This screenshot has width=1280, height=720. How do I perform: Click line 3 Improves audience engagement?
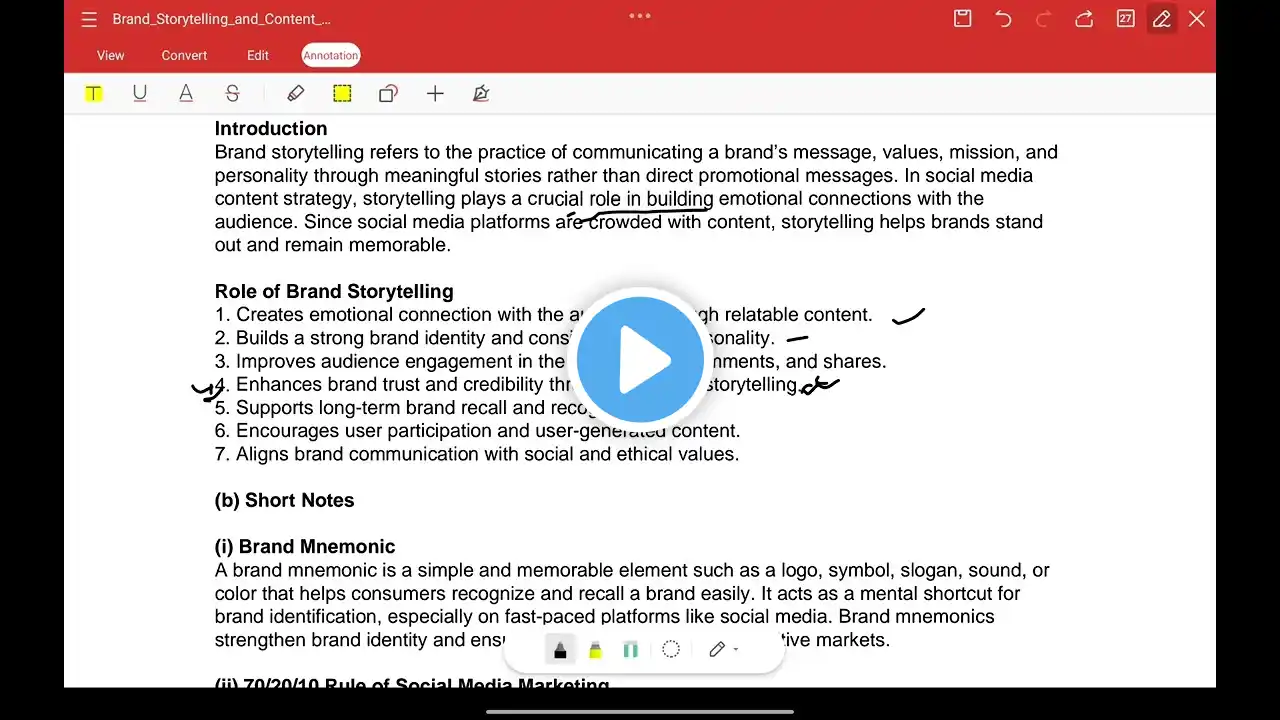[551, 361]
